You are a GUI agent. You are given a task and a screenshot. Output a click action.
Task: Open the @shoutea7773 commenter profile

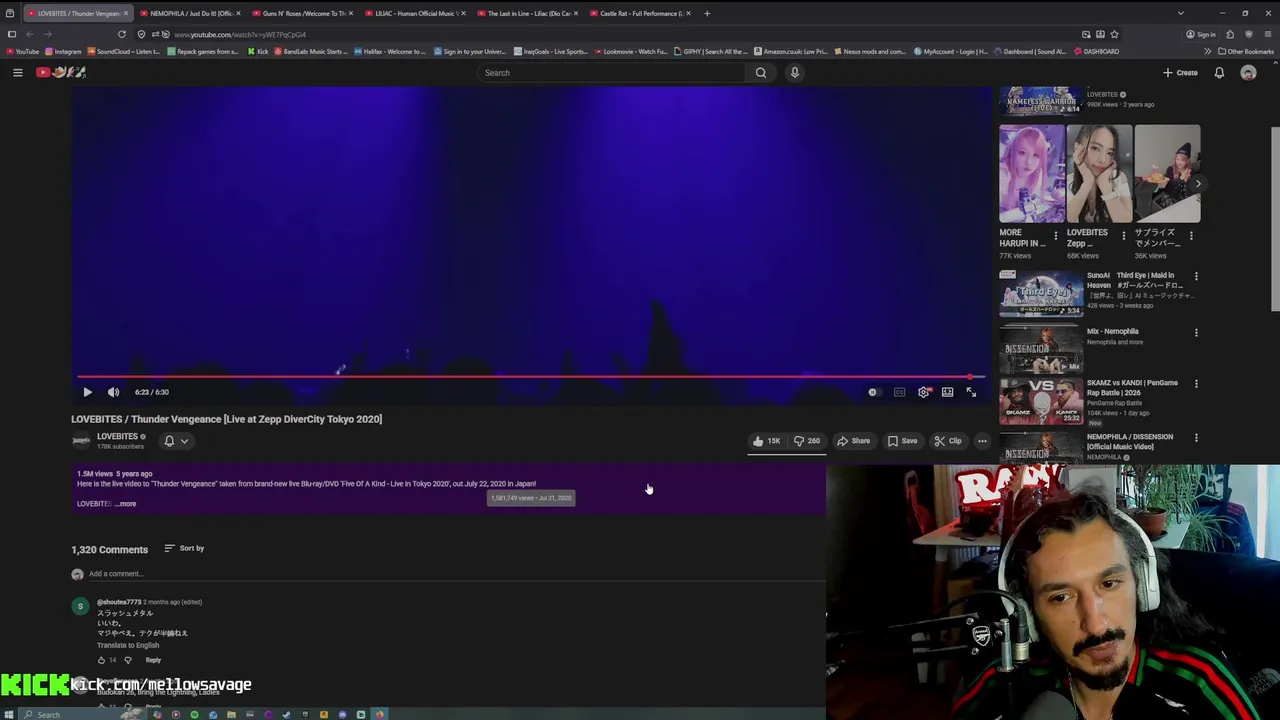(x=119, y=602)
